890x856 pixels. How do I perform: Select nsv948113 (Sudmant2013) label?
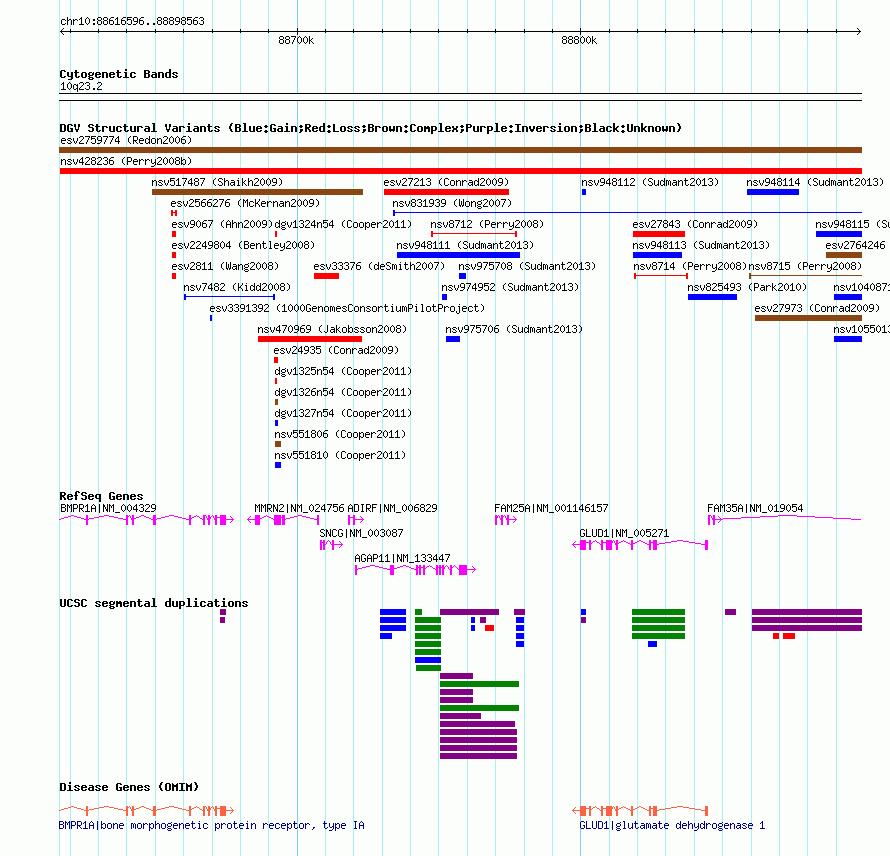(701, 245)
